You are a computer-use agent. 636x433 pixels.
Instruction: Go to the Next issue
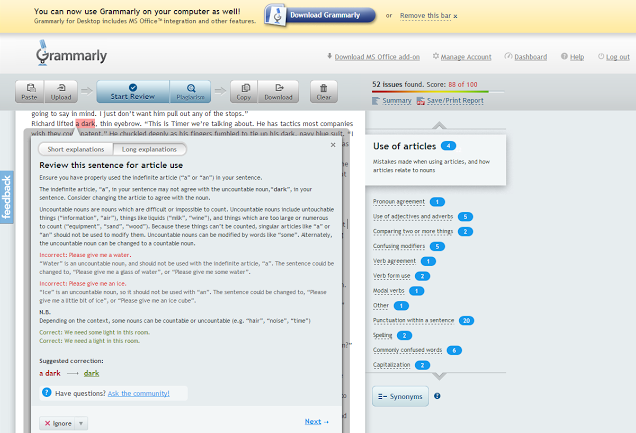[316, 422]
